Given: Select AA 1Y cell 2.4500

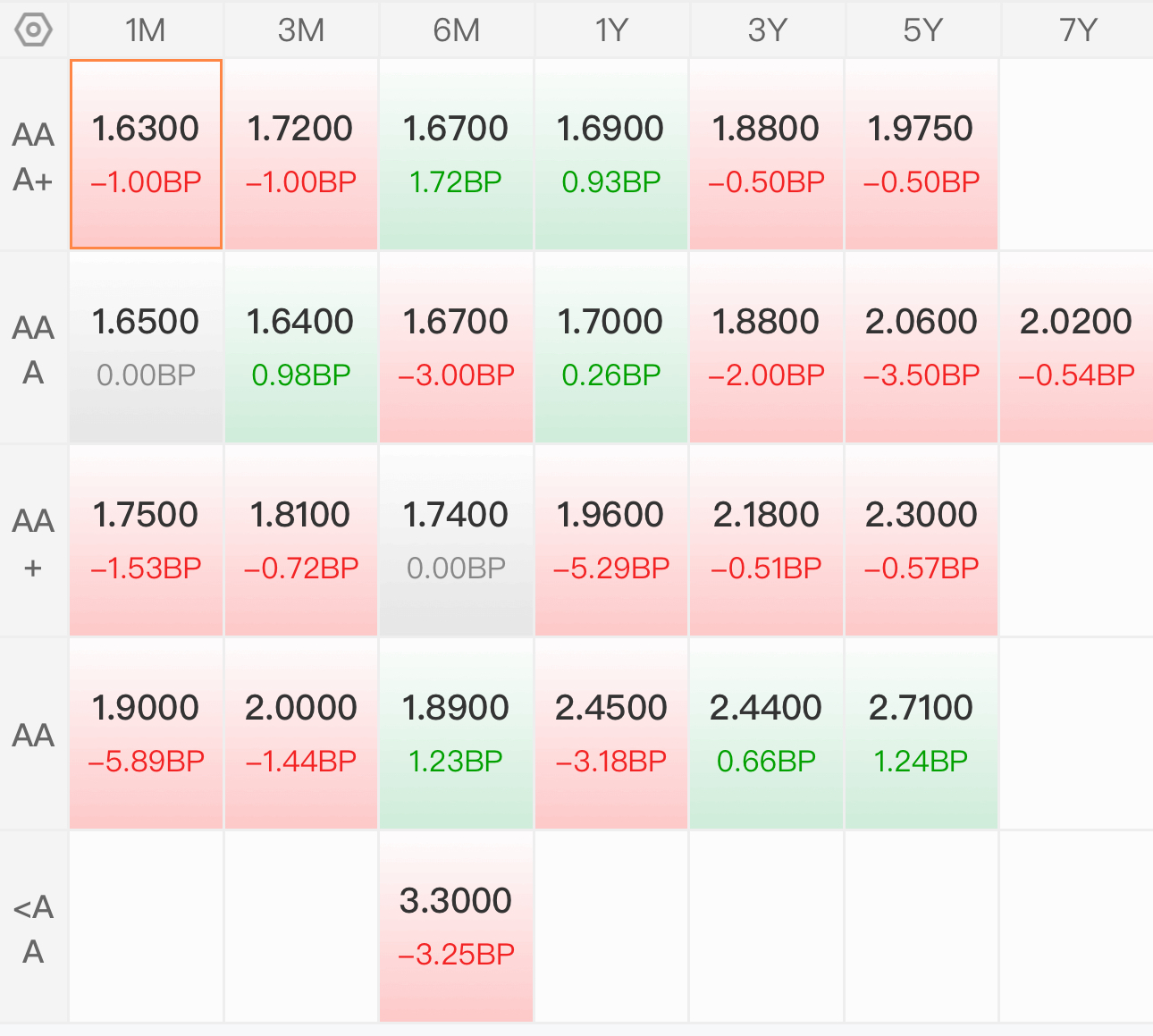Looking at the screenshot, I should (611, 734).
